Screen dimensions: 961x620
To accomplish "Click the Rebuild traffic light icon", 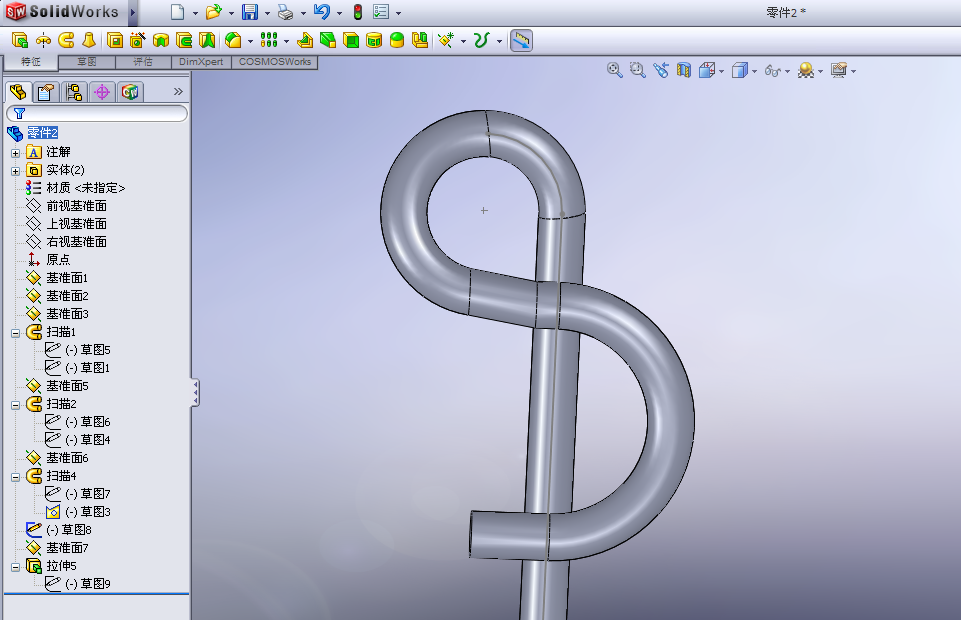I will 358,12.
